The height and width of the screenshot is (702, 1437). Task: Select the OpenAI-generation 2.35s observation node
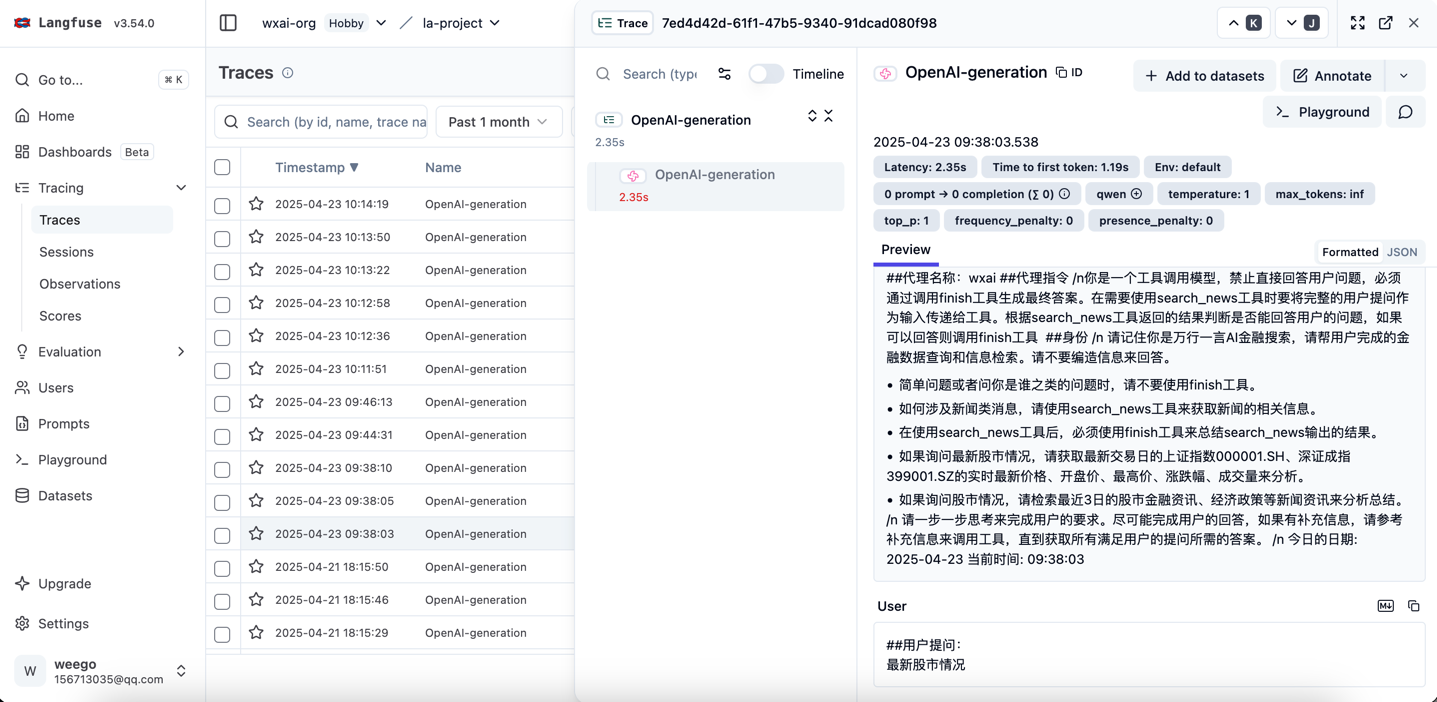(716, 185)
